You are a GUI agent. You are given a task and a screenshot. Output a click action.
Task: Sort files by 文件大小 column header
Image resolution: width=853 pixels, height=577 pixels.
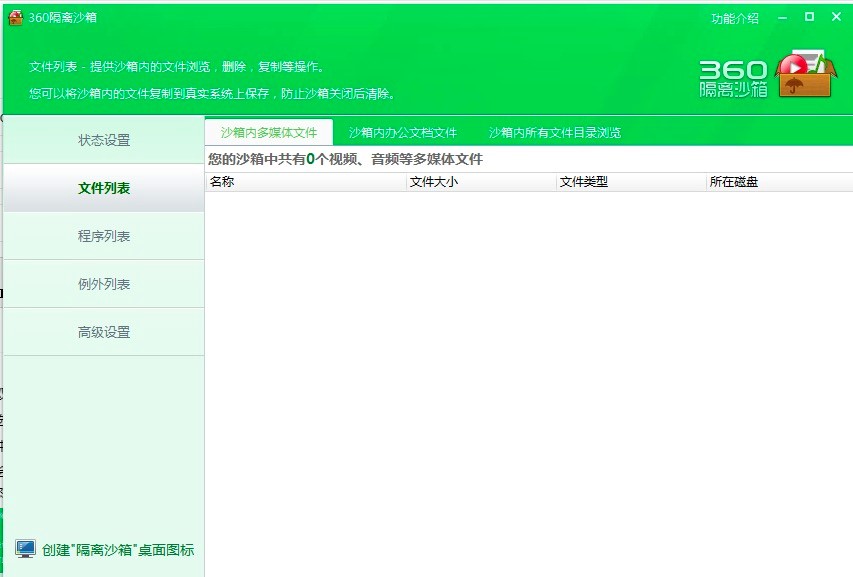(x=480, y=182)
